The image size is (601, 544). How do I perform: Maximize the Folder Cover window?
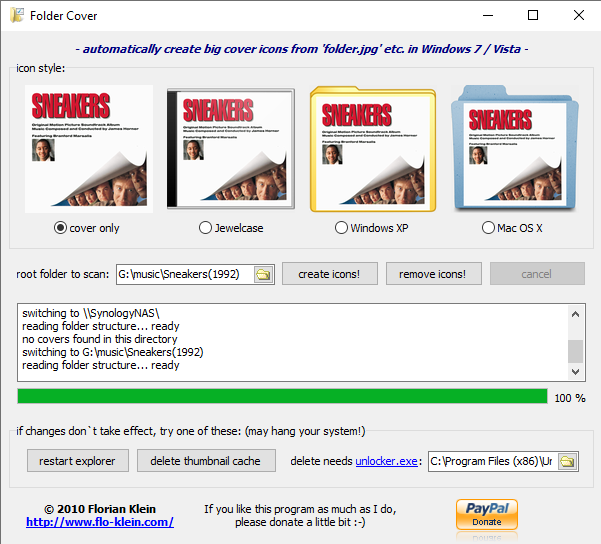pos(533,15)
